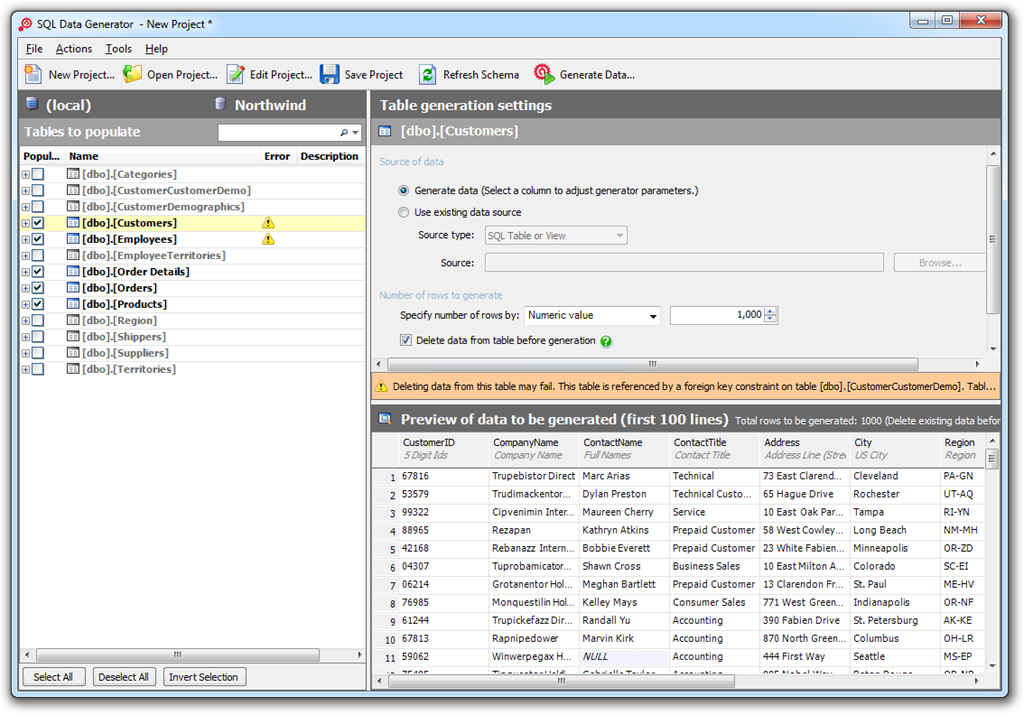1024x715 pixels.
Task: Uncheck the Delete data from table before generation box
Action: [x=406, y=340]
